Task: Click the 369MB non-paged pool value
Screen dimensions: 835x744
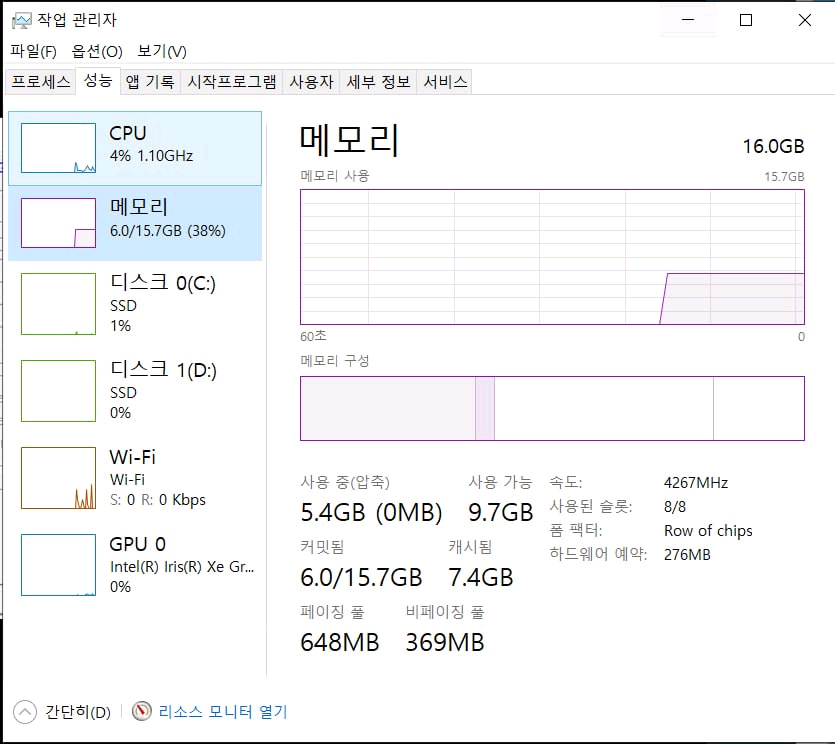Action: point(445,642)
